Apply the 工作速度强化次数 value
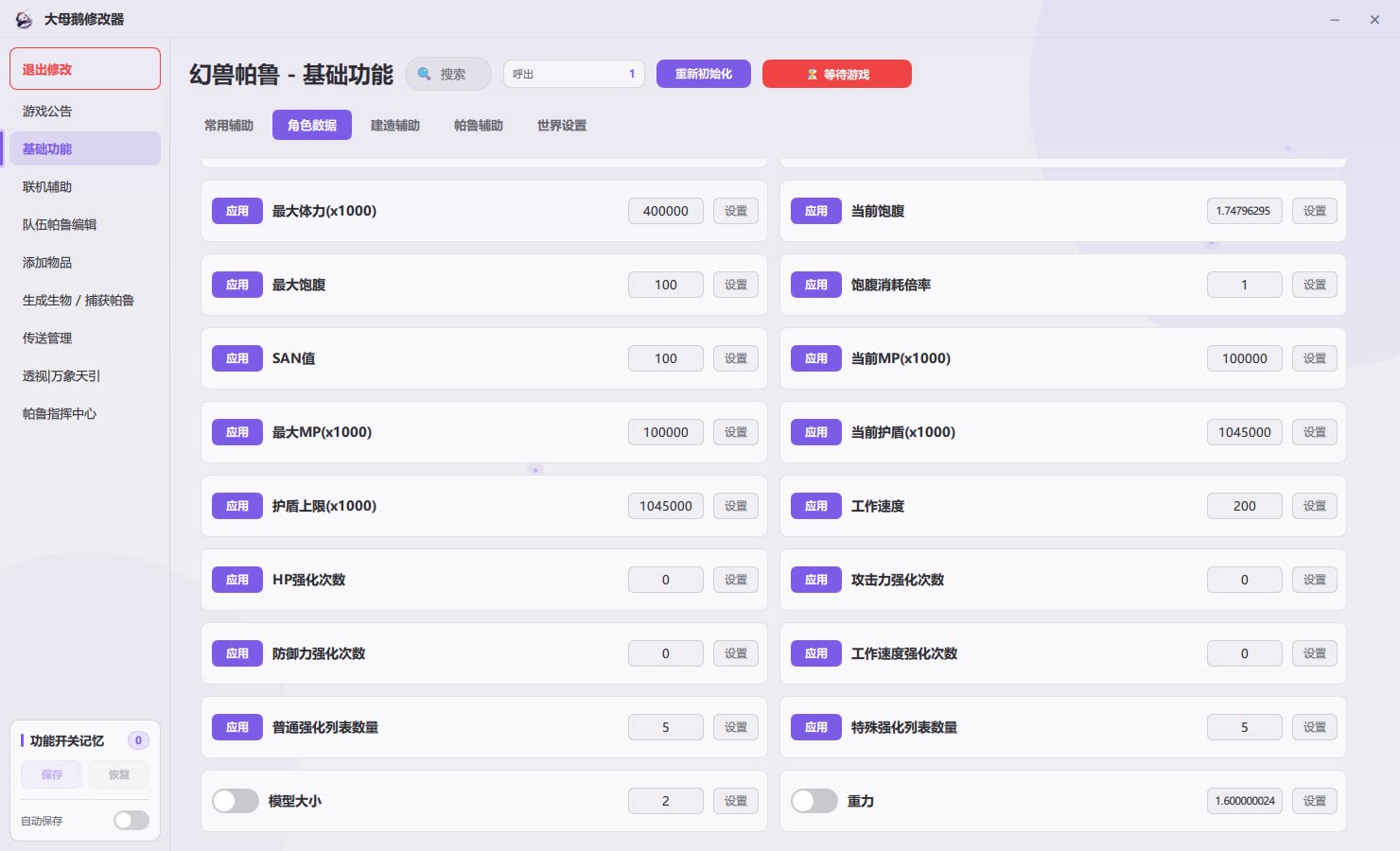1400x851 pixels. point(816,653)
